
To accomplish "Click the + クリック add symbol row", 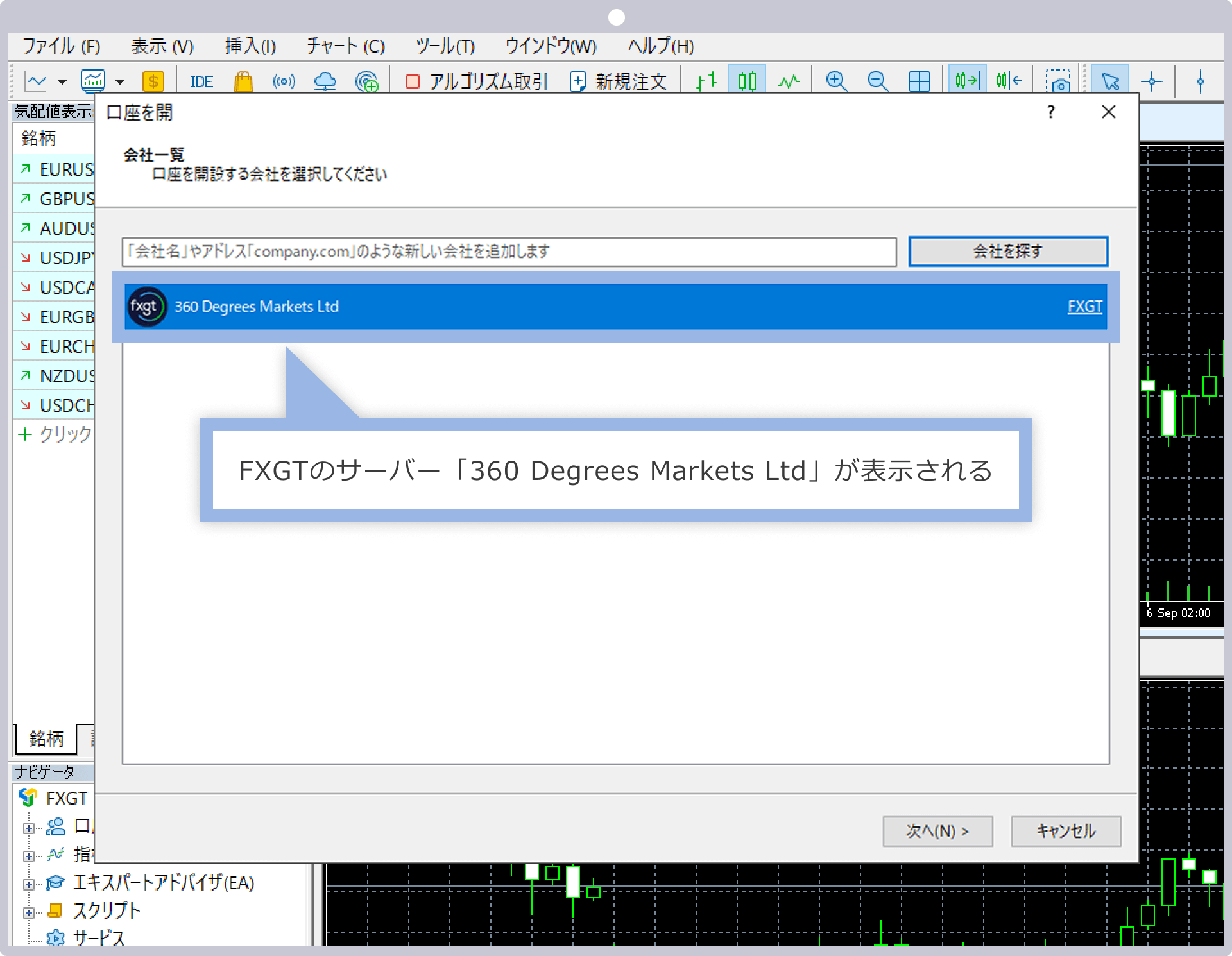I will tap(54, 434).
